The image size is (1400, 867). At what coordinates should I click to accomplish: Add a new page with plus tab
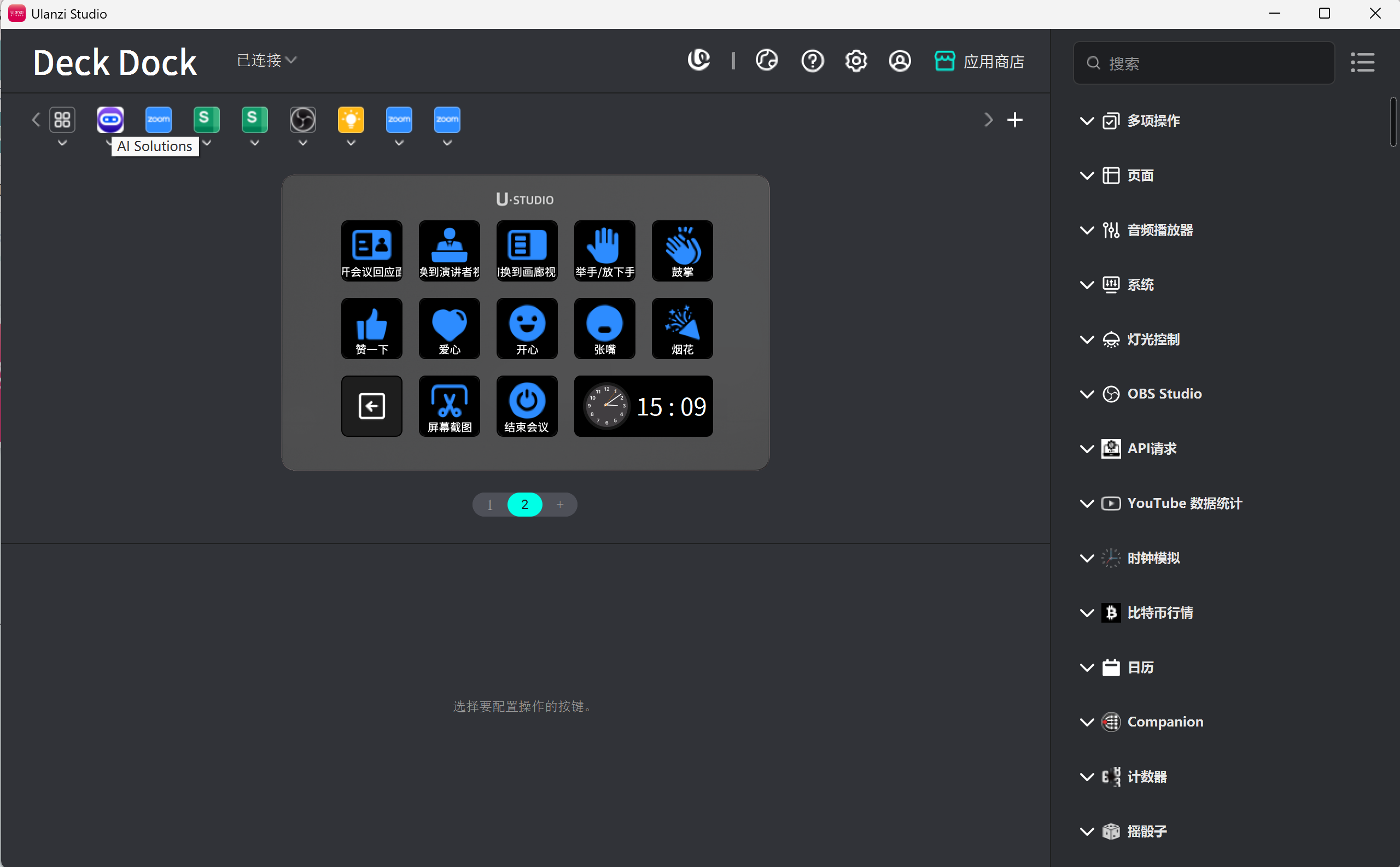click(560, 505)
